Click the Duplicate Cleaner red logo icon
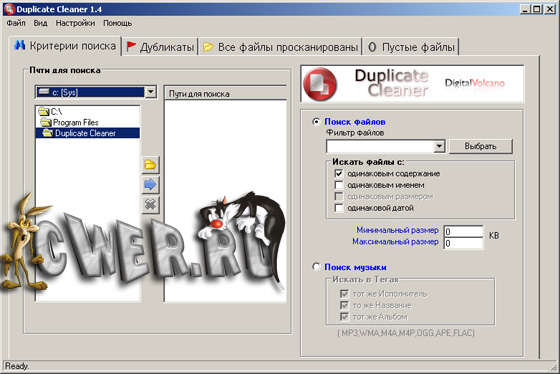560x374 pixels. click(320, 84)
